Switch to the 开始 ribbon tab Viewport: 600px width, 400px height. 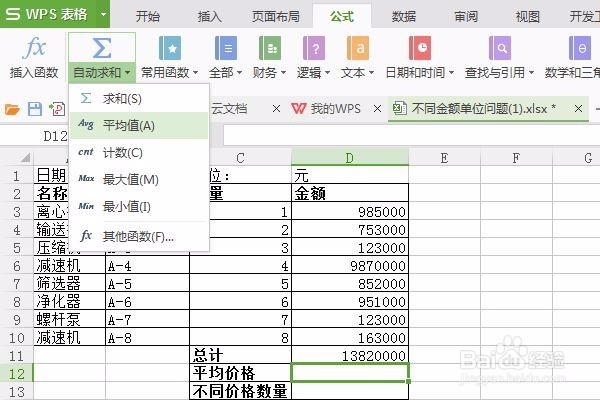click(x=148, y=16)
